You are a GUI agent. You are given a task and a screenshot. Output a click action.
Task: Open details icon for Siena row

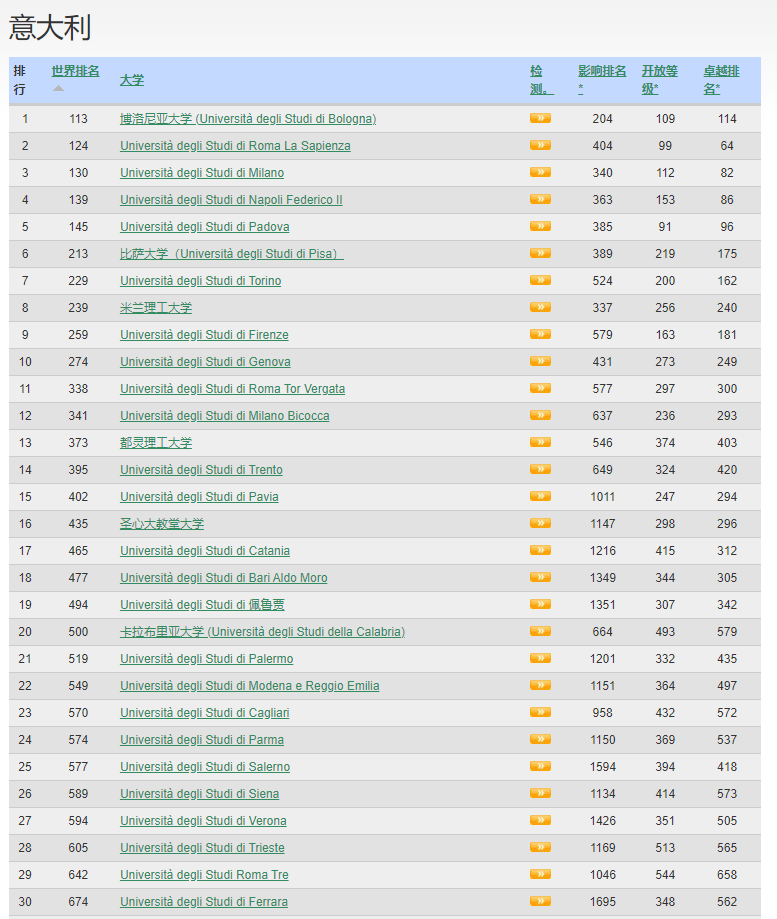click(x=540, y=793)
